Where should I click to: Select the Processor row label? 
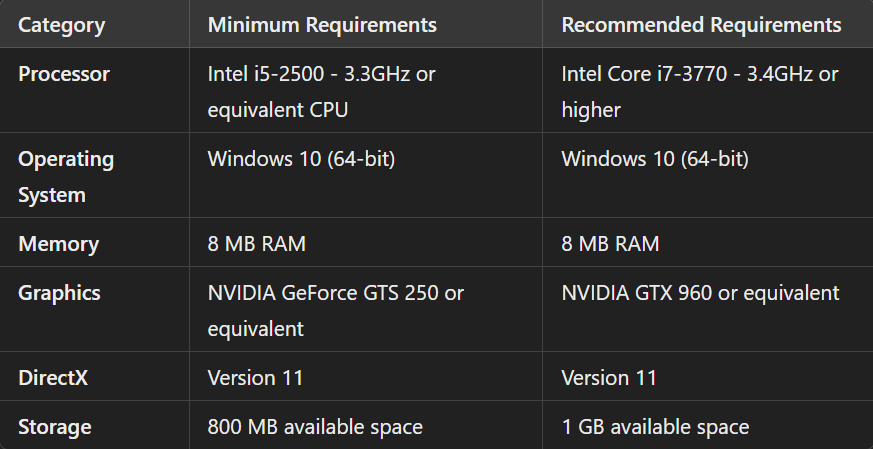64,74
